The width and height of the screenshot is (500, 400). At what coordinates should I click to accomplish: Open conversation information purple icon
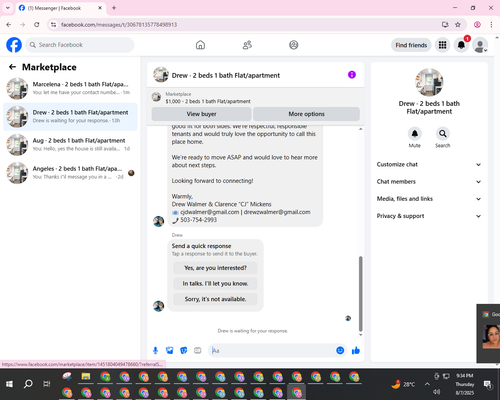click(x=352, y=75)
